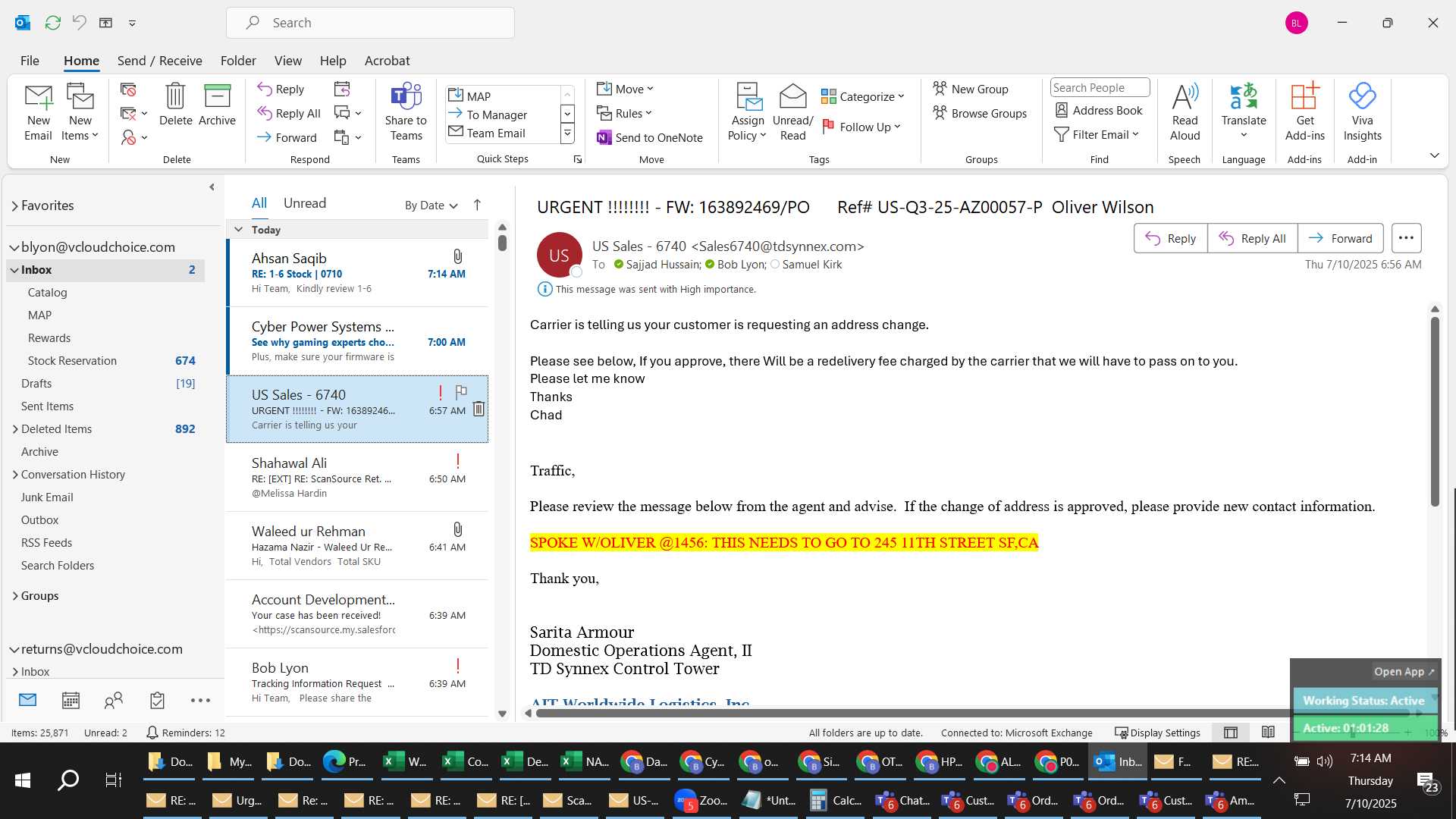1456x819 pixels.
Task: Click the Undo arrow in title bar
Action: click(79, 23)
